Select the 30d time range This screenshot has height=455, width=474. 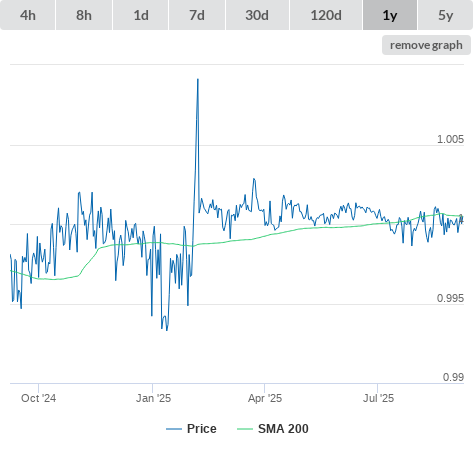257,15
